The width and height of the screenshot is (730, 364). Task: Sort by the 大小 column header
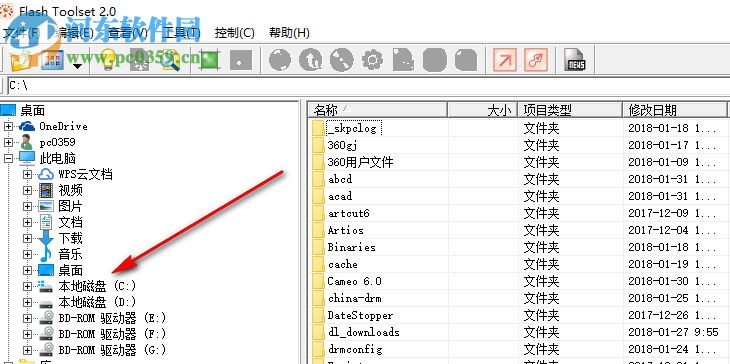pyautogui.click(x=482, y=110)
